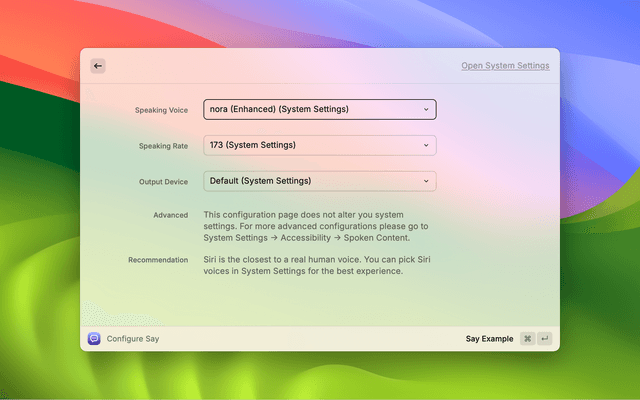Click the chevron in the Speaking Voice field
The height and width of the screenshot is (400, 640).
426,109
